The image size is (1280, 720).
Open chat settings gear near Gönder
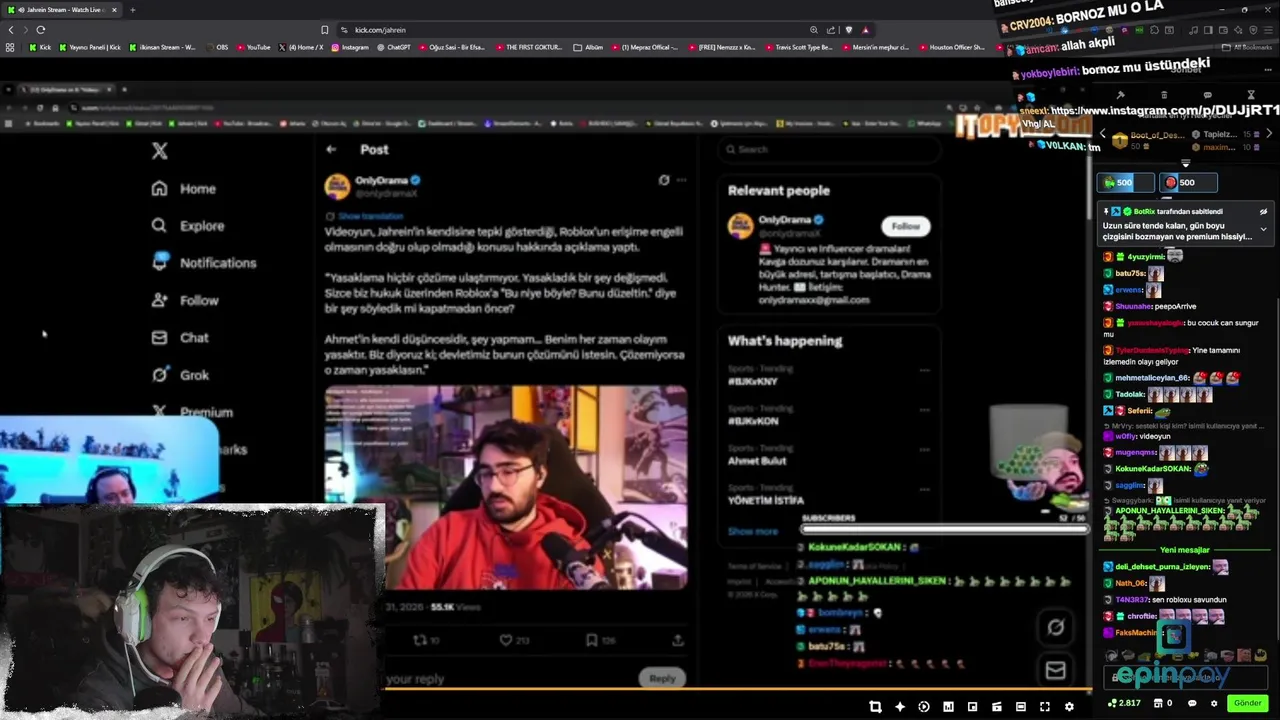pos(1214,703)
